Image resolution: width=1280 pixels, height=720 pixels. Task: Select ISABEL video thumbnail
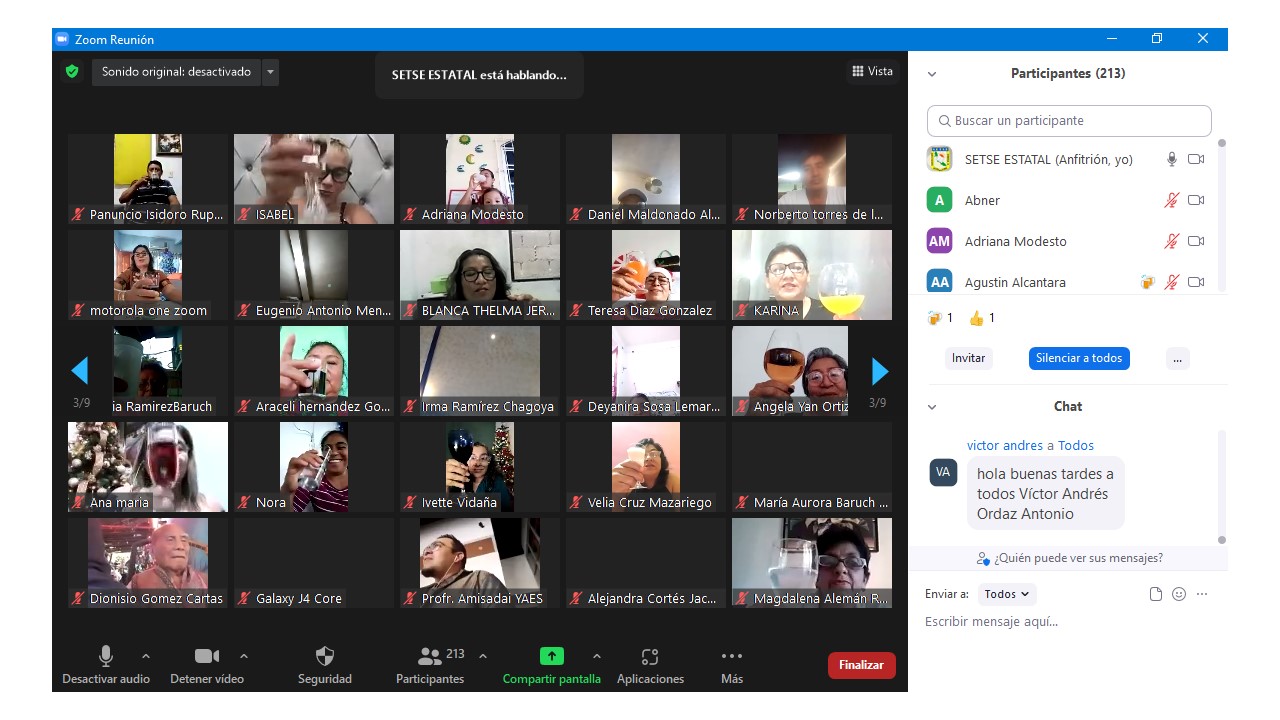pos(314,179)
